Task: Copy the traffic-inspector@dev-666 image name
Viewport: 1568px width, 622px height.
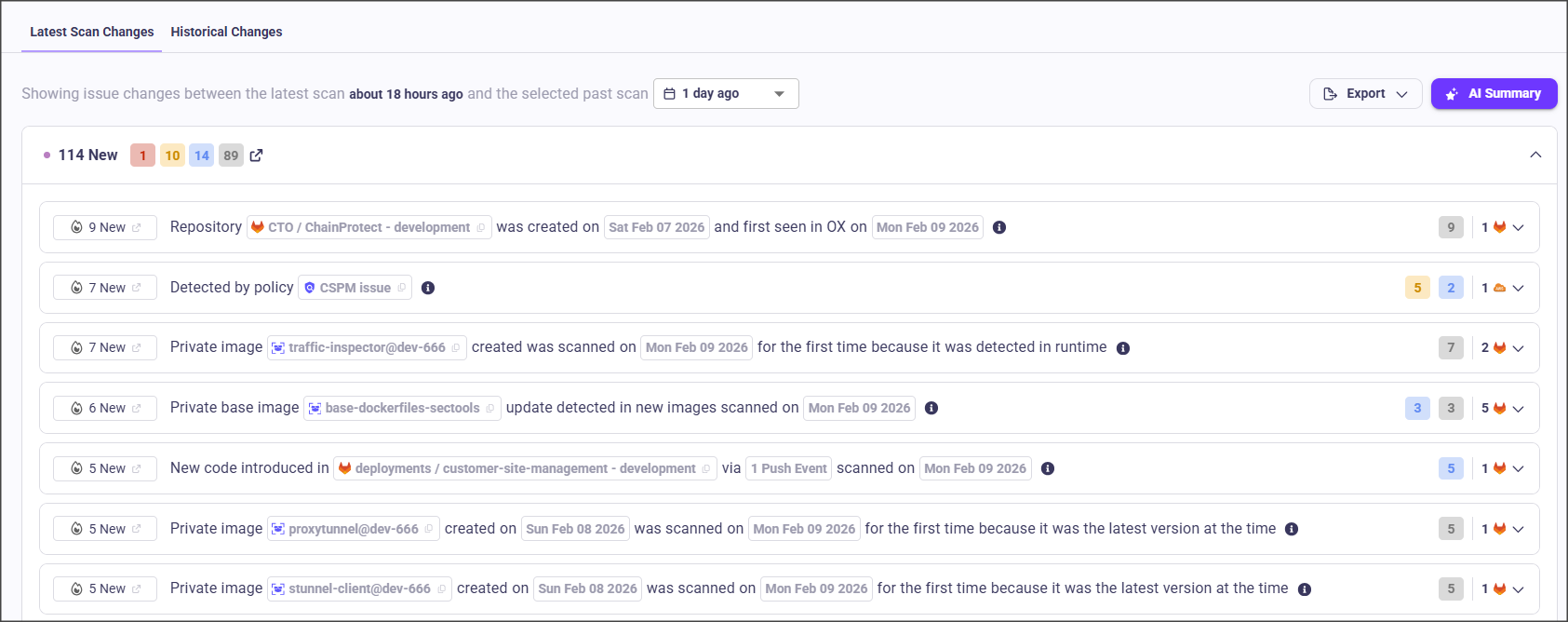Action: [456, 348]
